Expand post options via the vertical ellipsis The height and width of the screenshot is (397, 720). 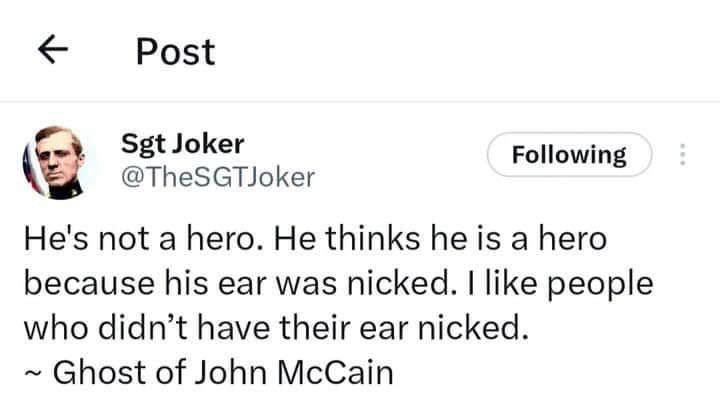682,155
